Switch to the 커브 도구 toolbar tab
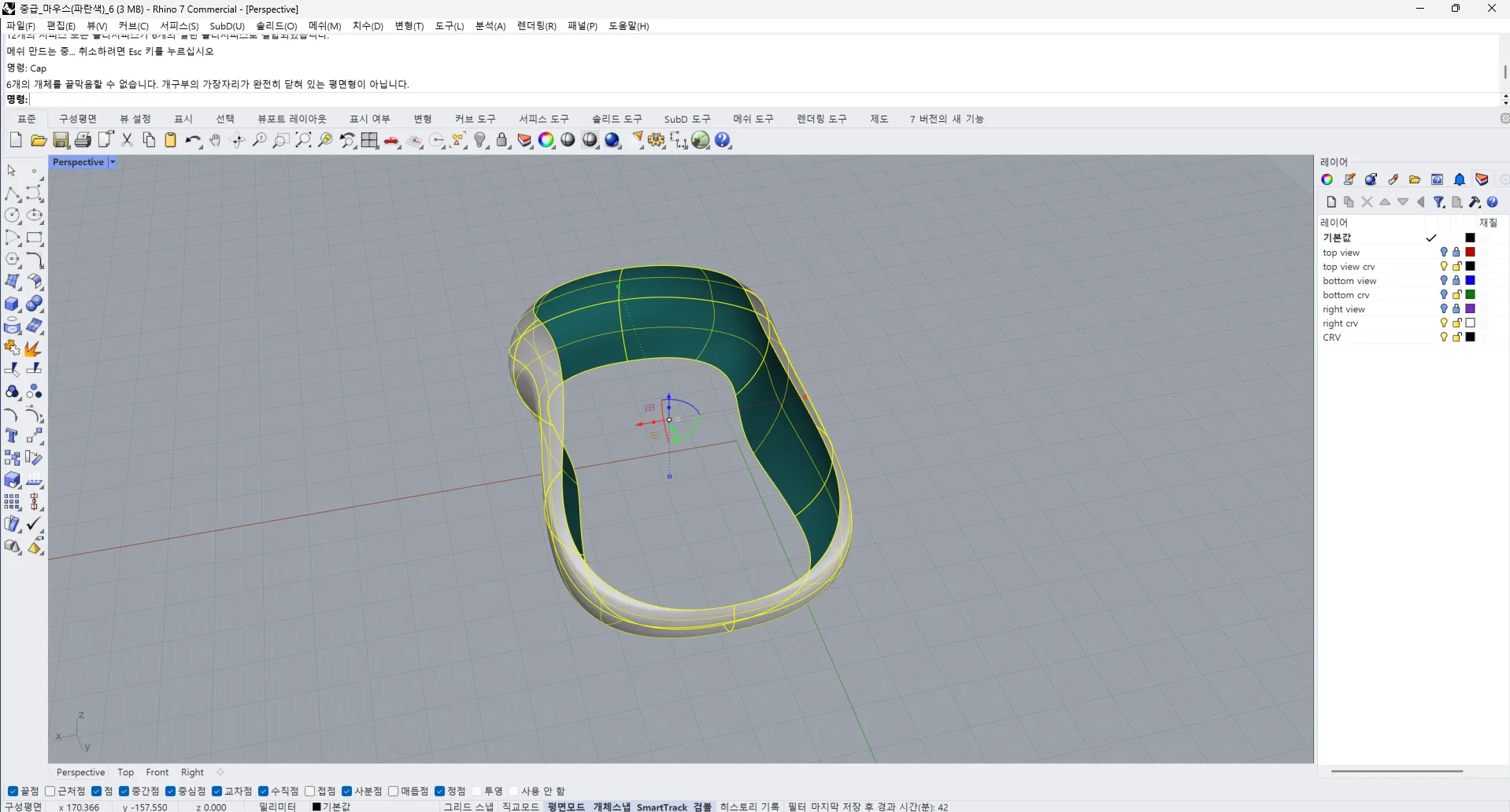The height and width of the screenshot is (812, 1510). (476, 119)
